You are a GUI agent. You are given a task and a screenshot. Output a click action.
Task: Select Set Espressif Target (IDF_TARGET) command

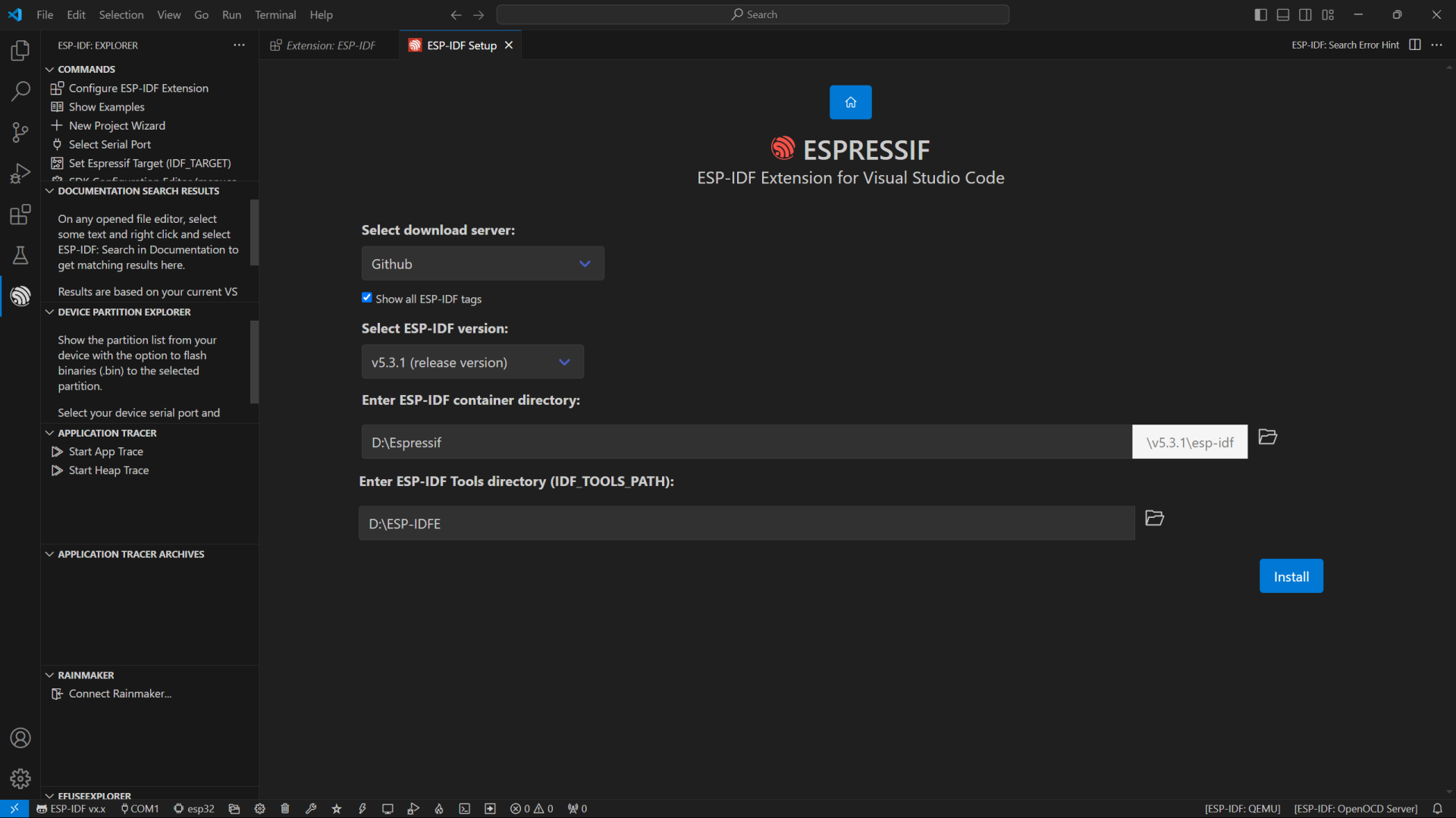(149, 163)
